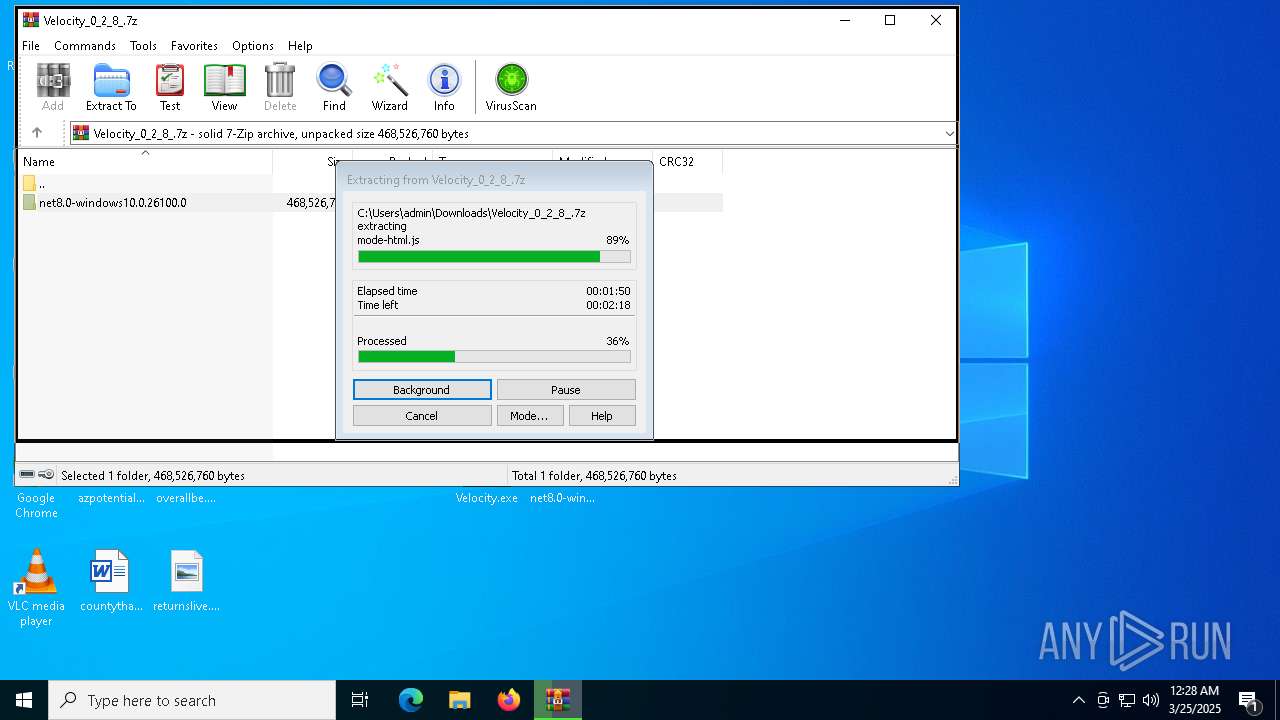Click the taskbar search box
This screenshot has width=1280, height=720.
[x=192, y=700]
